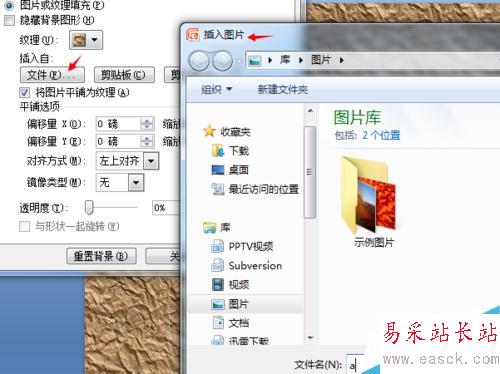This screenshot has width=500, height=374.
Task: Click navigation pane scroll up arrow
Action: tap(310, 111)
